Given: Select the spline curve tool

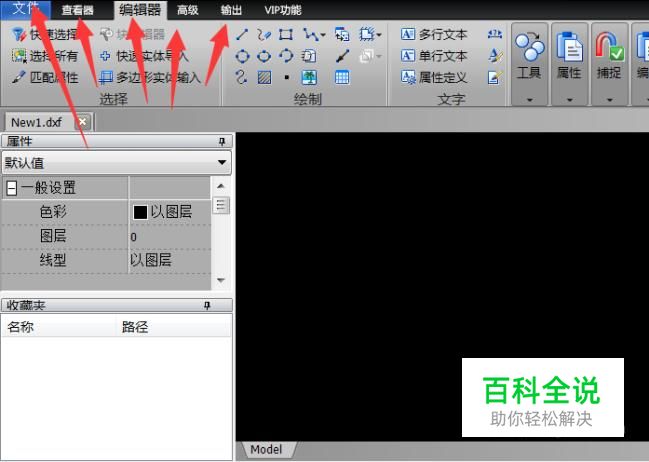Looking at the screenshot, I should pyautogui.click(x=241, y=77).
